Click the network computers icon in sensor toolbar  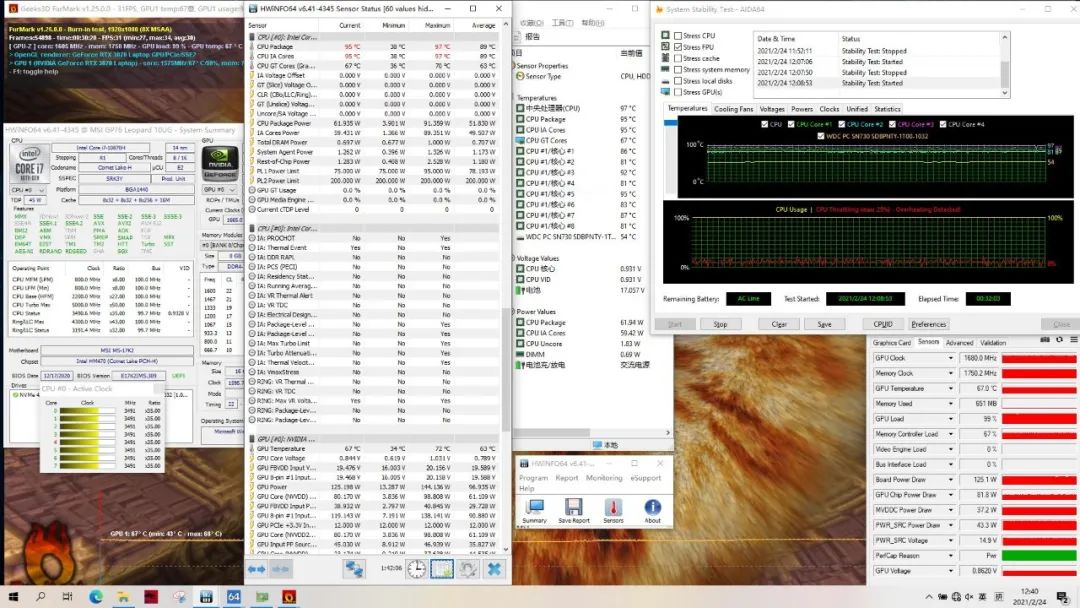[x=354, y=569]
